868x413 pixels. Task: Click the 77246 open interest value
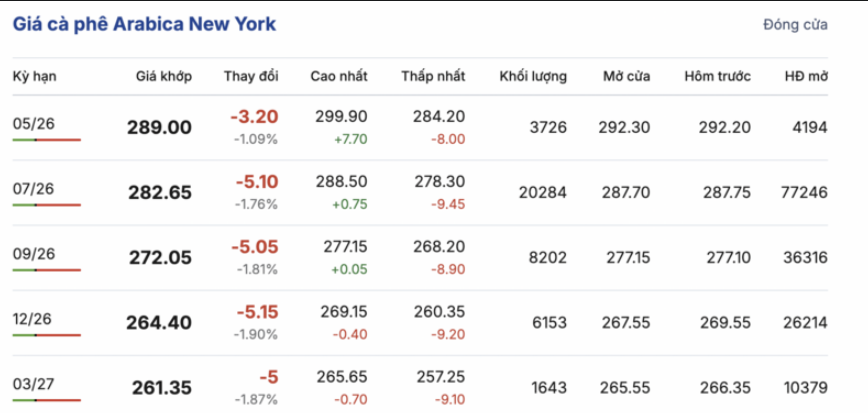tap(804, 193)
